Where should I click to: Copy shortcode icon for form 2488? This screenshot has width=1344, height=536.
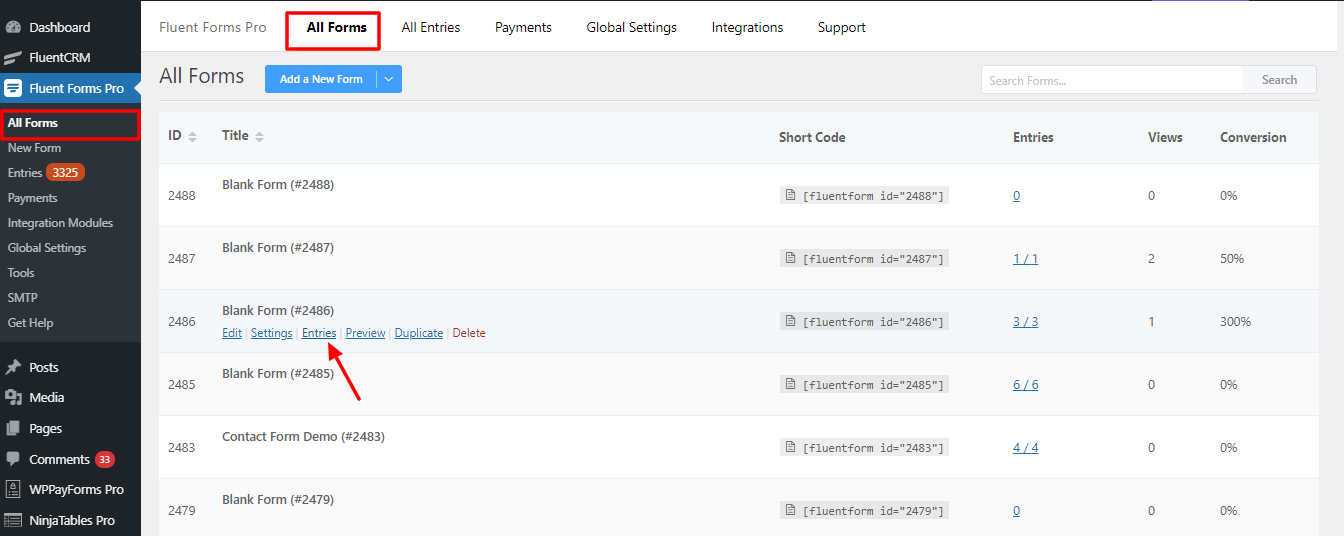pyautogui.click(x=790, y=196)
